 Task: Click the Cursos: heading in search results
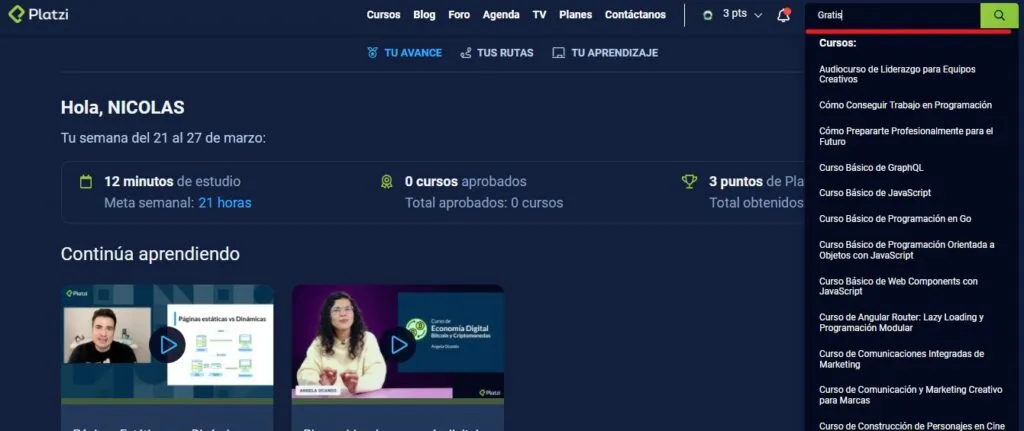(x=838, y=43)
